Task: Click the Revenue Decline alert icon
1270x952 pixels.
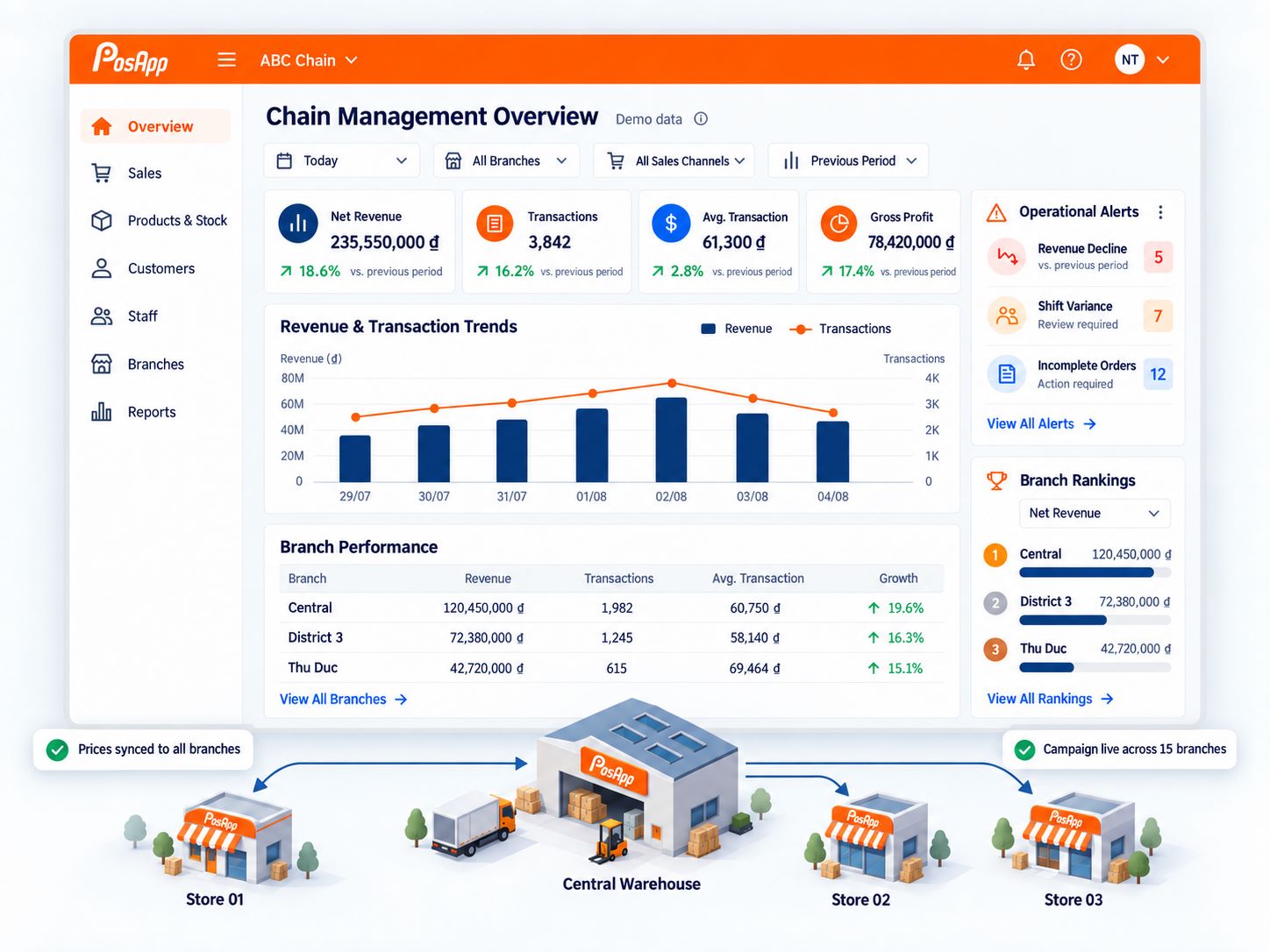Action: tap(1007, 257)
